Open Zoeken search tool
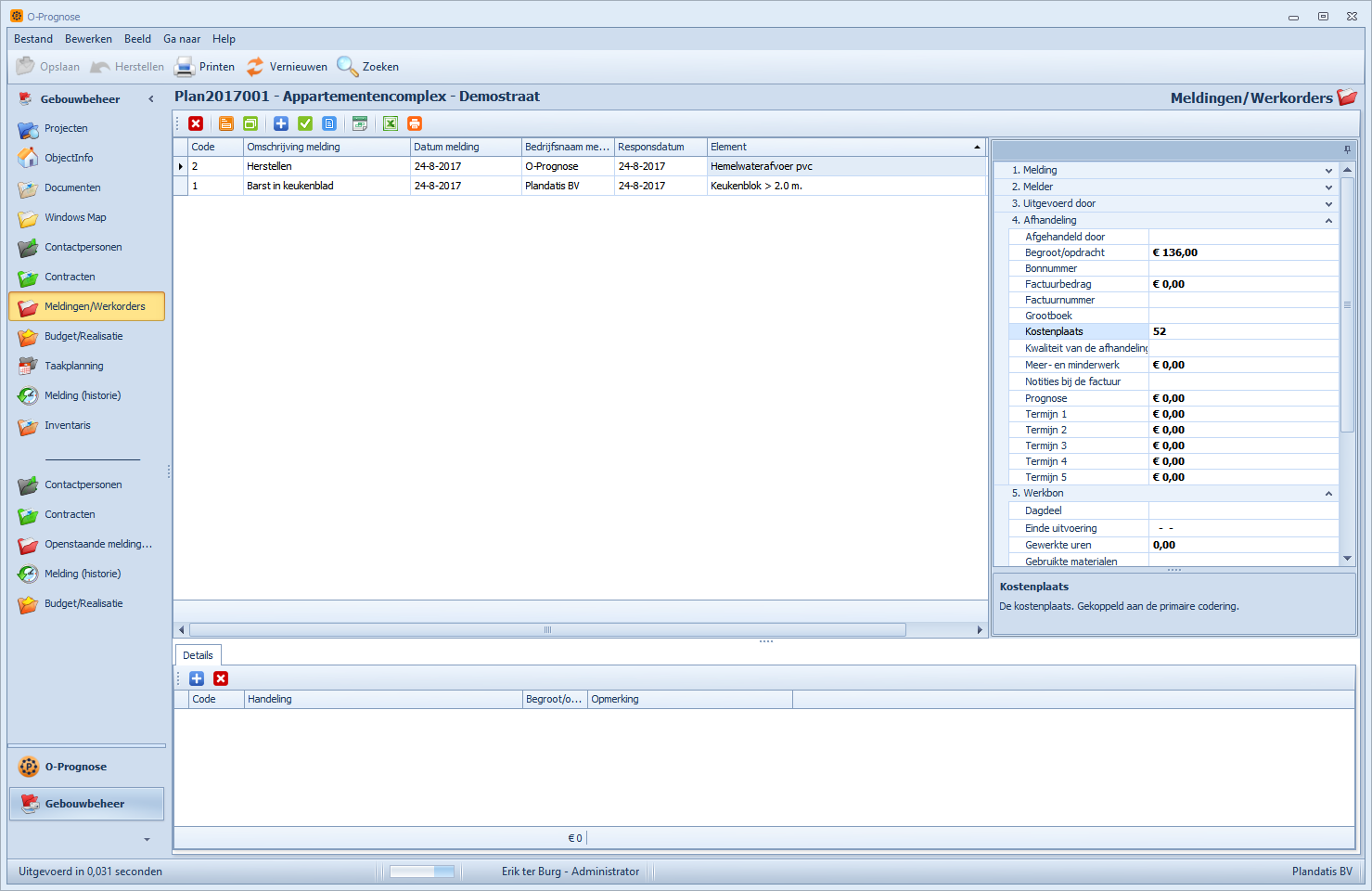 coord(368,67)
